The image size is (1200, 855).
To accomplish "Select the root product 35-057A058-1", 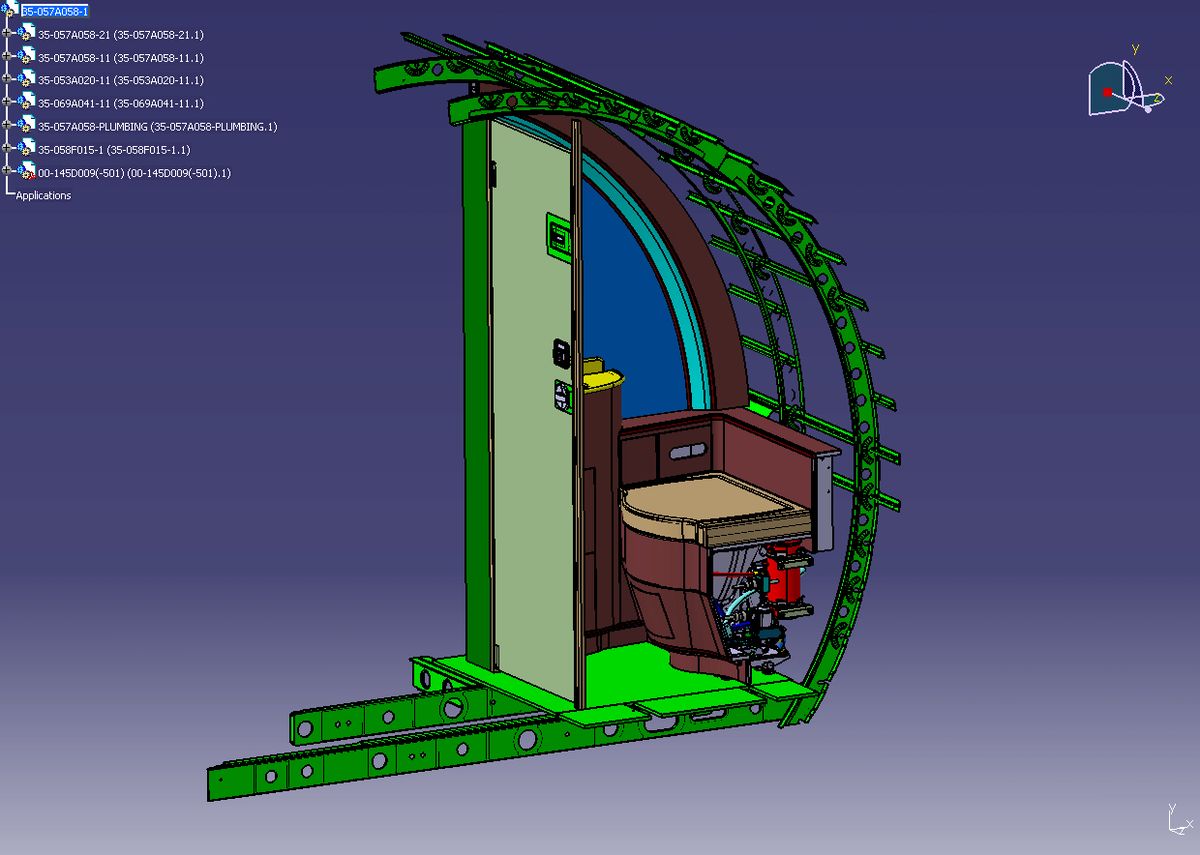I will (x=55, y=11).
